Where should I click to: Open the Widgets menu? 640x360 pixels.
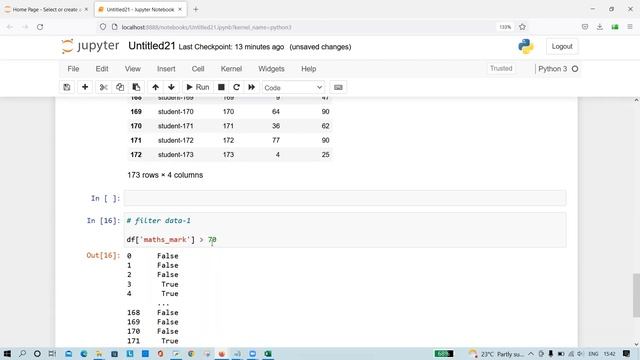pyautogui.click(x=271, y=69)
